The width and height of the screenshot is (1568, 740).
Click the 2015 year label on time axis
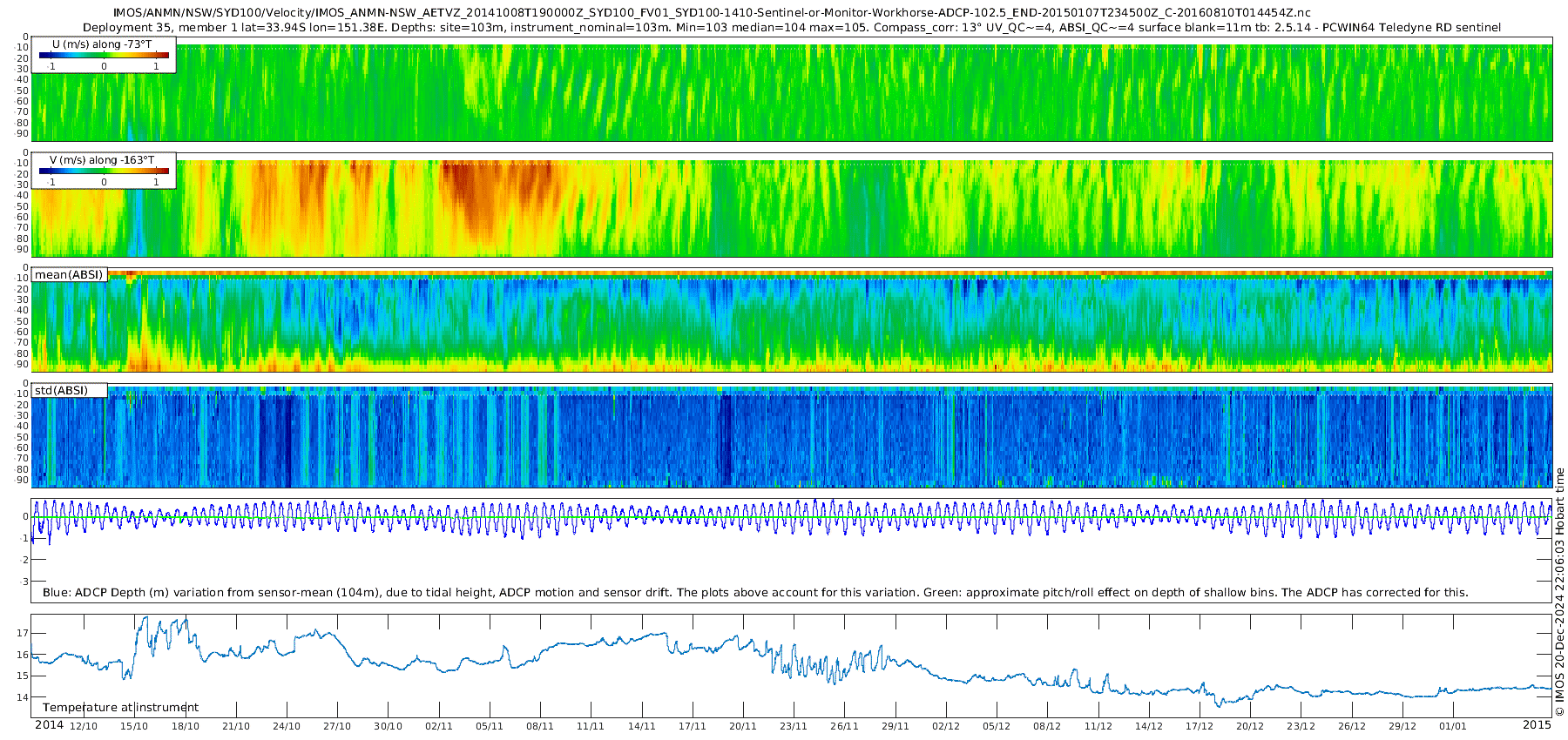(x=1537, y=725)
